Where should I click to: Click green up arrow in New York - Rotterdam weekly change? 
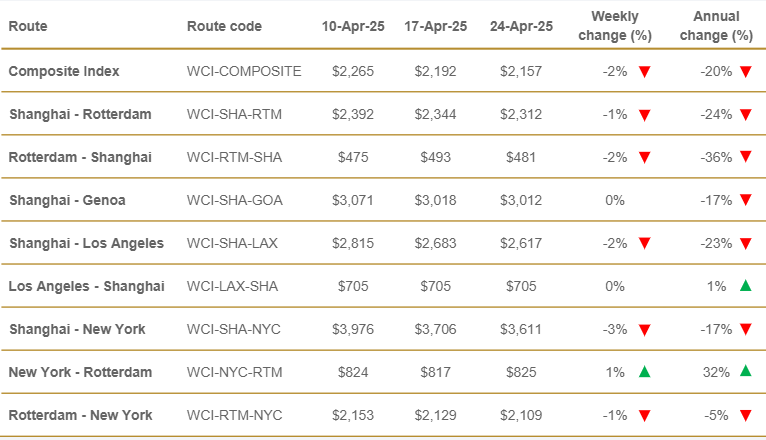pos(644,372)
